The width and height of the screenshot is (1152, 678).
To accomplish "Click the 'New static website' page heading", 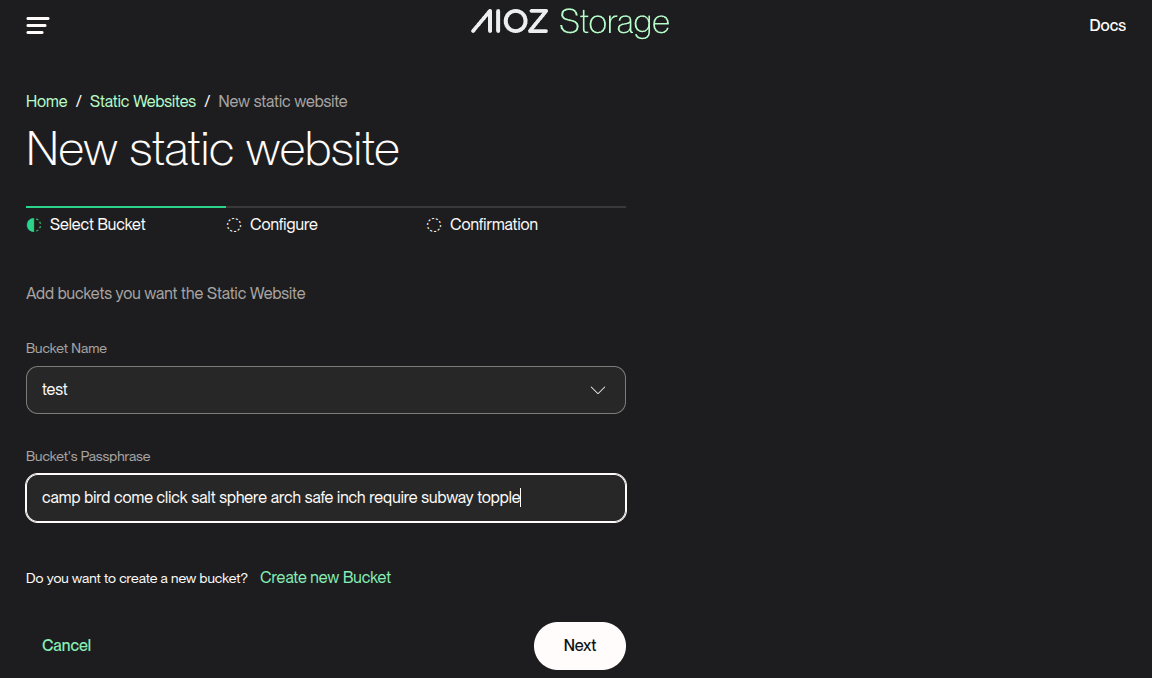I will pos(213,150).
